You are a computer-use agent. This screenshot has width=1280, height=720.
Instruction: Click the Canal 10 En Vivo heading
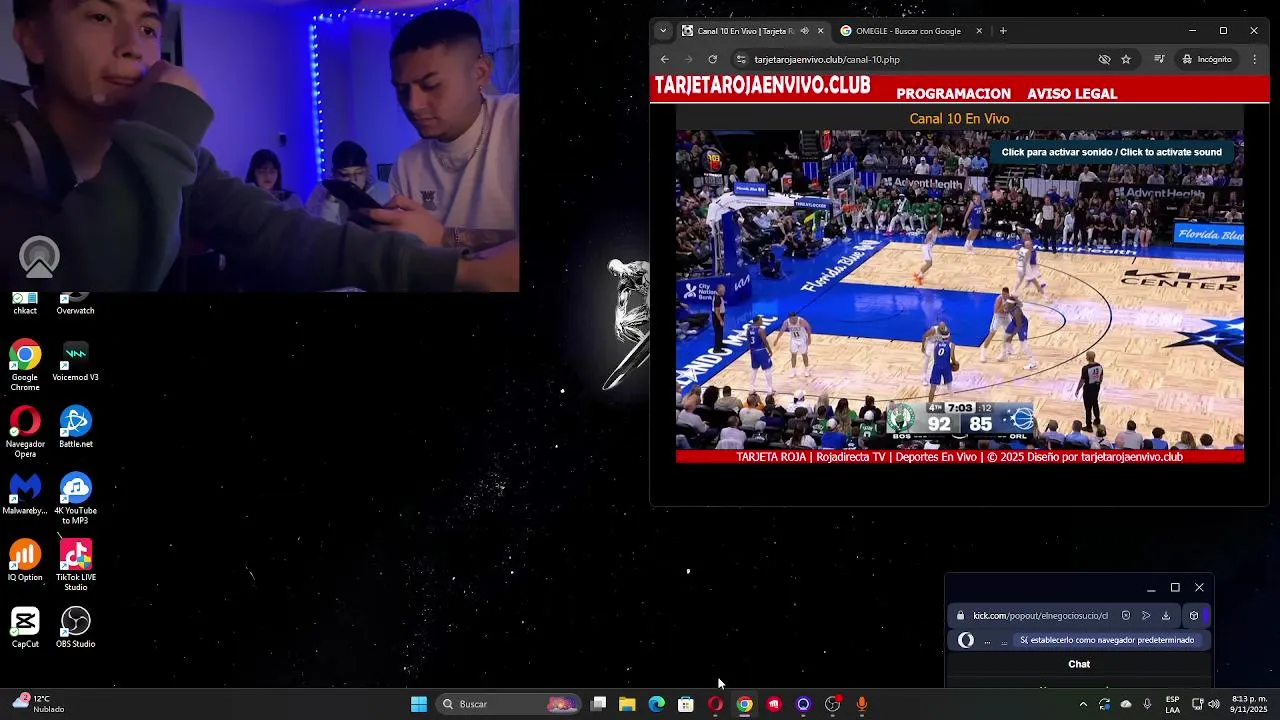pos(959,118)
